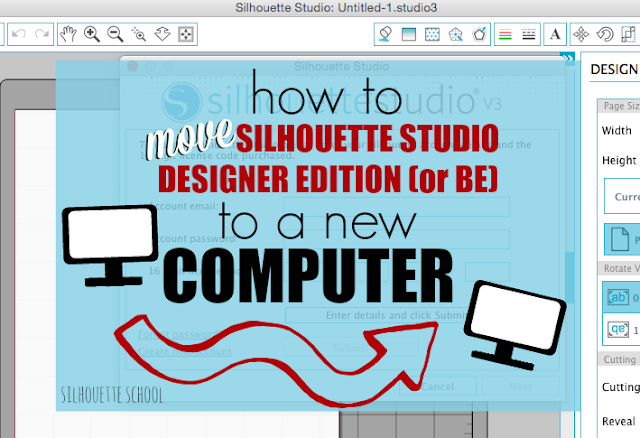This screenshot has width=640, height=438.
Task: Open the Text Style 'A' panel
Action: click(555, 34)
